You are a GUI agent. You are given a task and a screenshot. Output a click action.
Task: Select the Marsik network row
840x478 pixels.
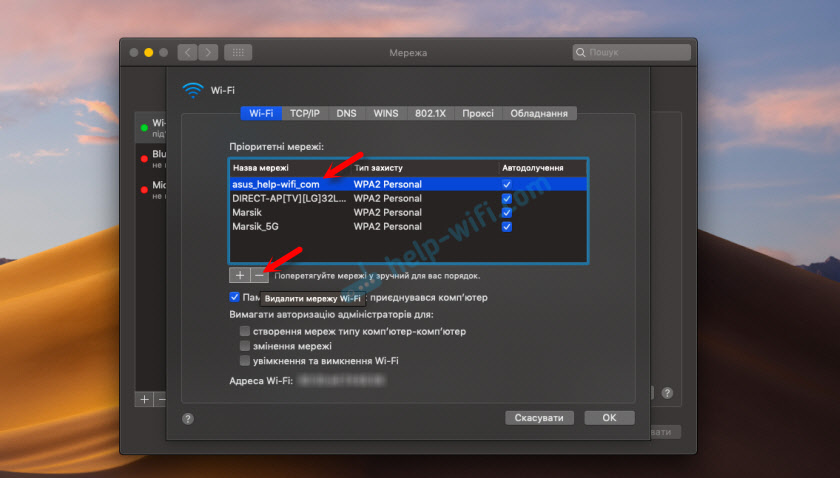[290, 213]
